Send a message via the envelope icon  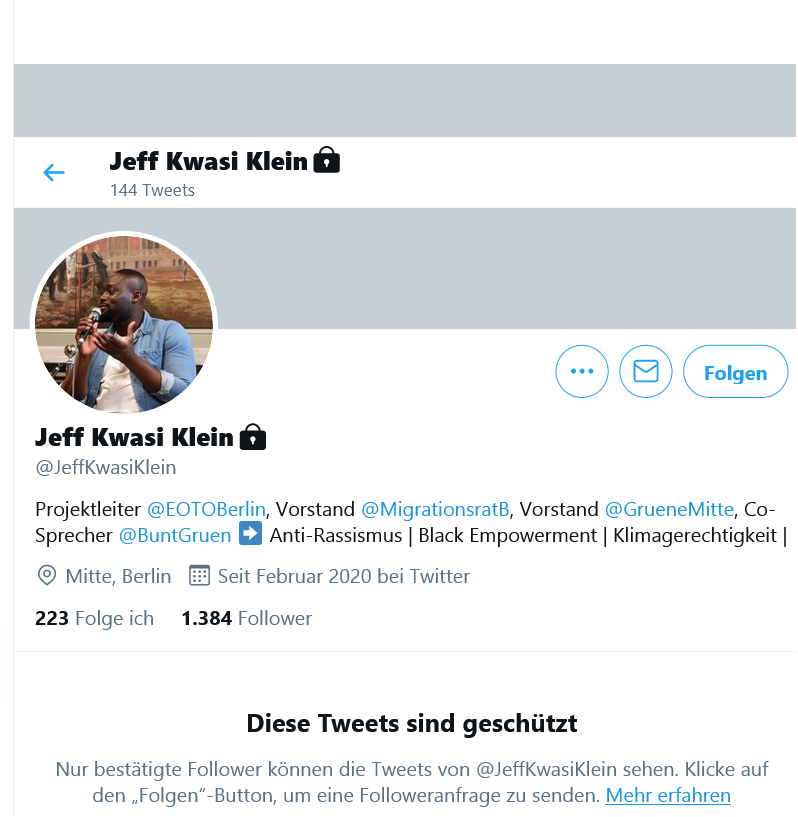(x=645, y=372)
